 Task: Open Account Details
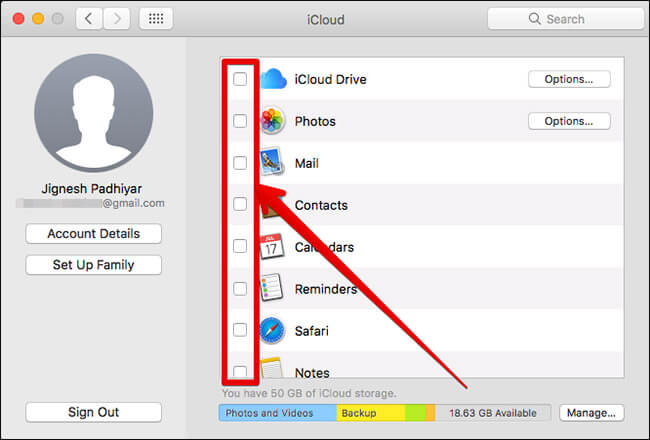coord(94,233)
